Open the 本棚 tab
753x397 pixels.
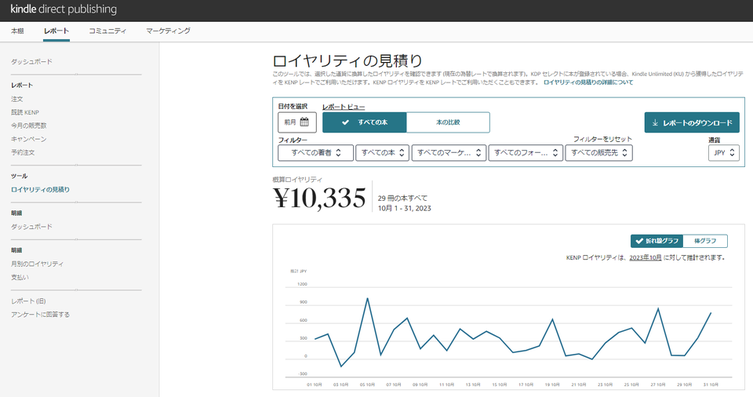[x=17, y=31]
